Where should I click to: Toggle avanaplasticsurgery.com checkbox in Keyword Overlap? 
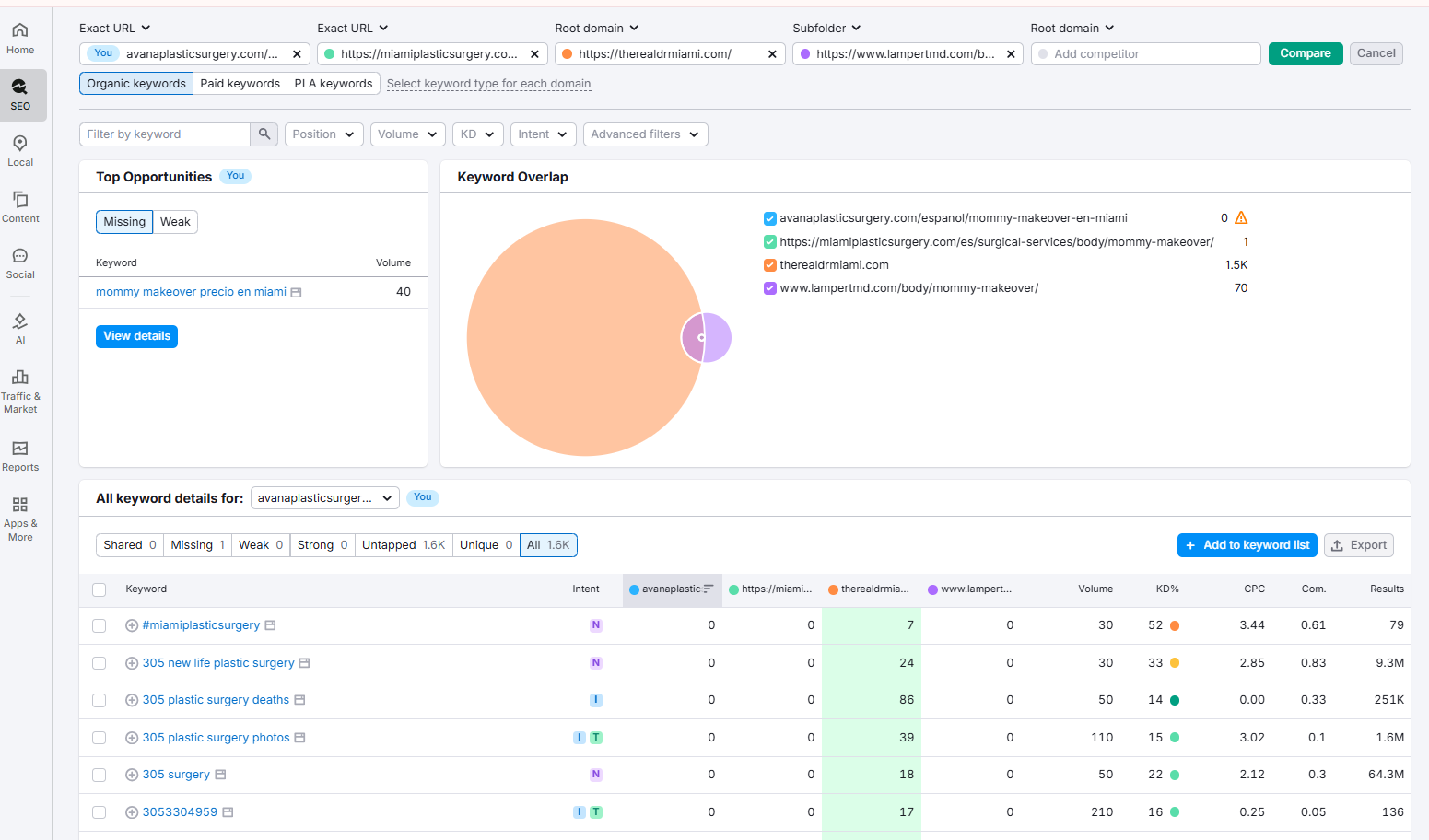tap(770, 218)
